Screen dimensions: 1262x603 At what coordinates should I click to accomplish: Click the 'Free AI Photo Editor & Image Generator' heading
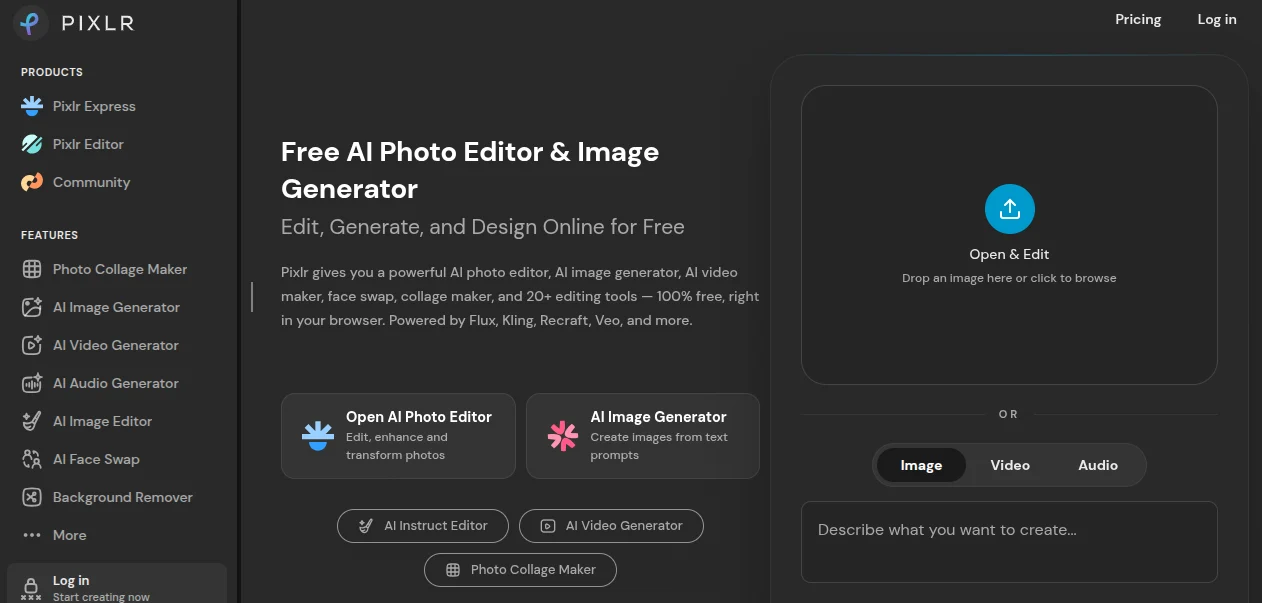tap(470, 170)
